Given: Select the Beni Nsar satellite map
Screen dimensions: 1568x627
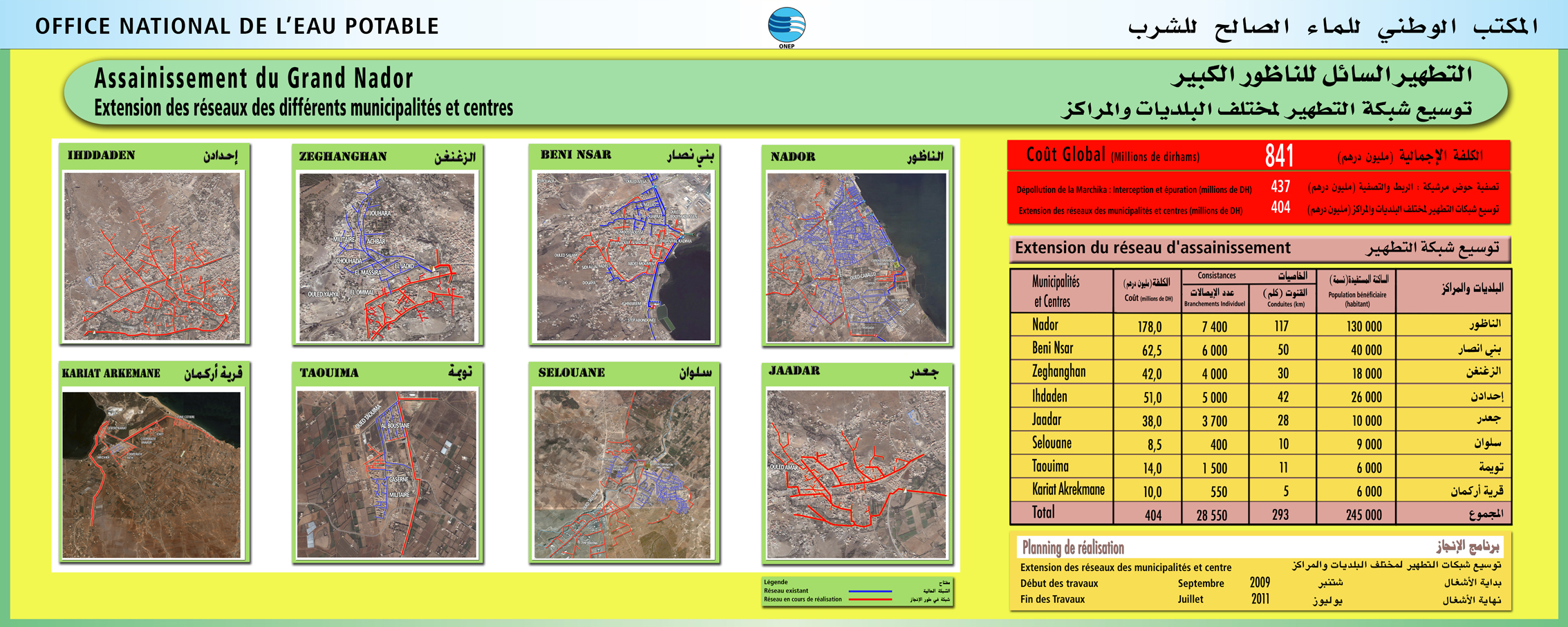Looking at the screenshot, I should pos(624,256).
